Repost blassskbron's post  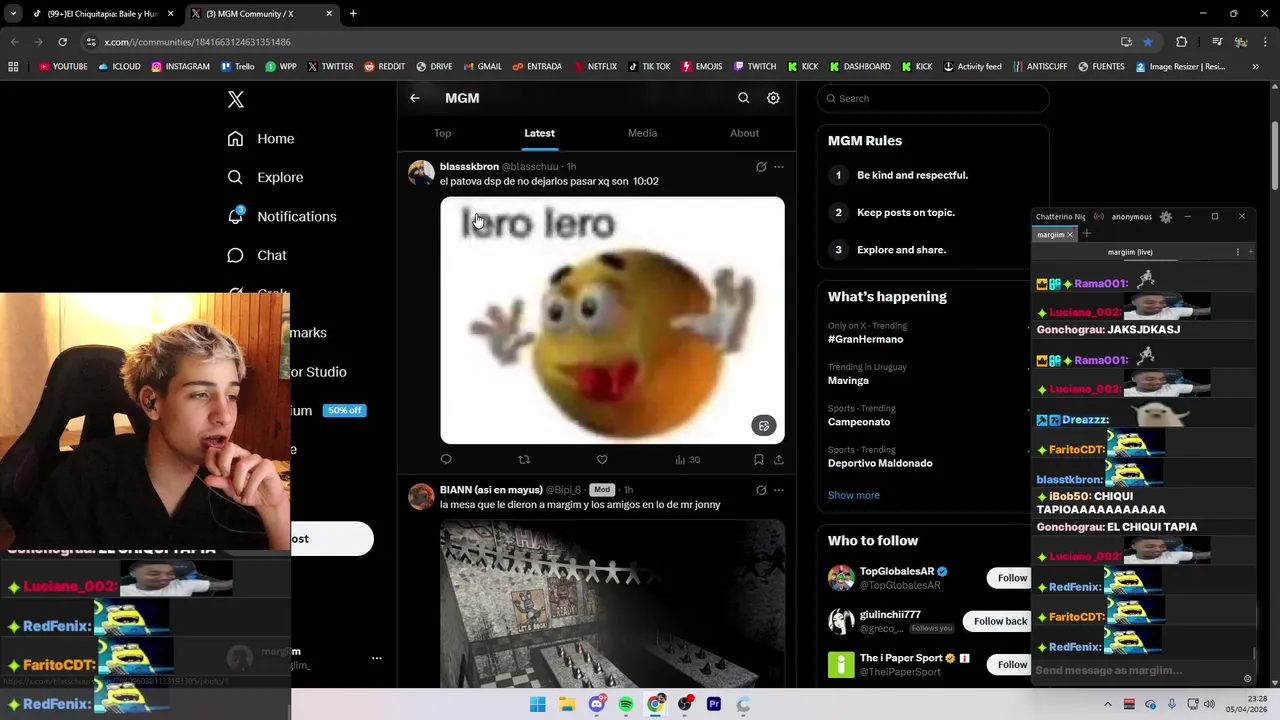(x=524, y=459)
